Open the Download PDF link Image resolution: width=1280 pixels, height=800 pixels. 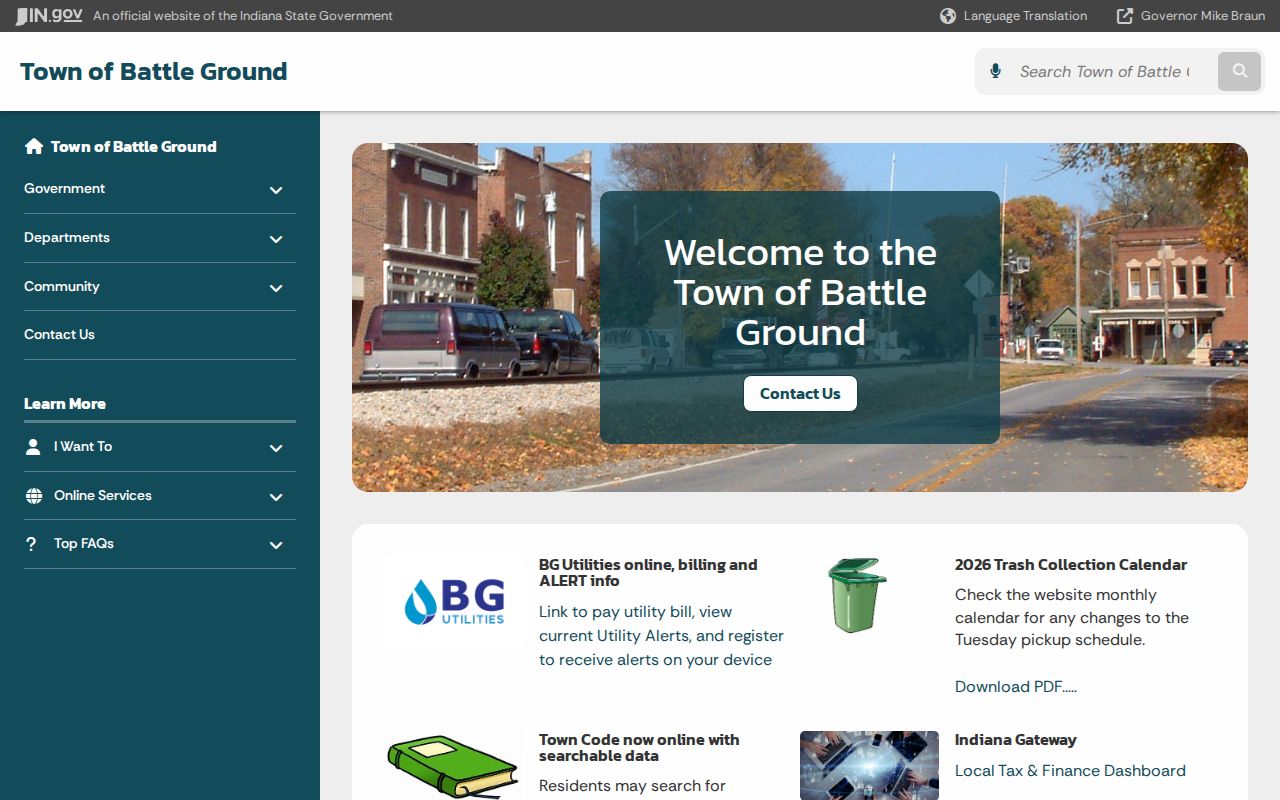1016,686
